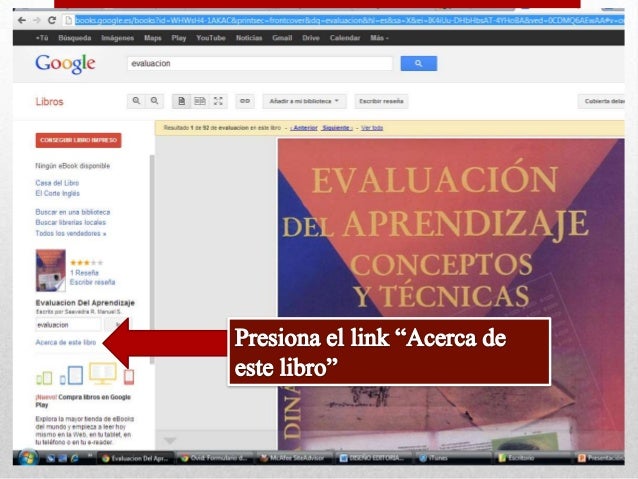The image size is (638, 479).
Task: Click the Google logo
Action: click(66, 64)
